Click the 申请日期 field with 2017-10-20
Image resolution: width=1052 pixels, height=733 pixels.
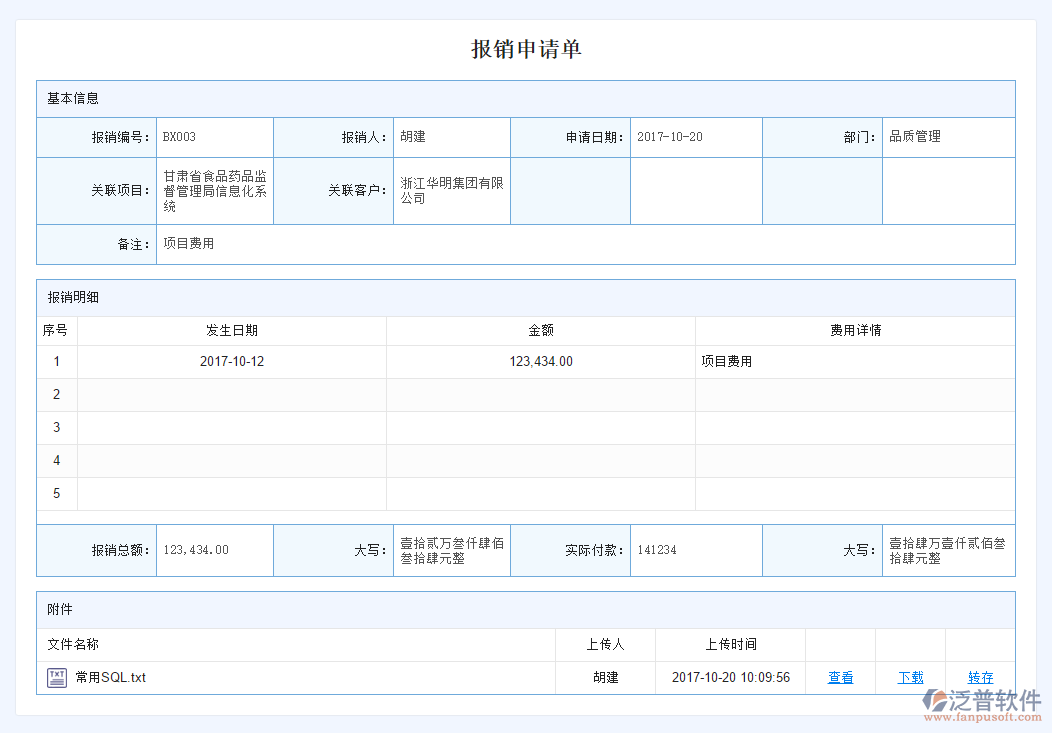pyautogui.click(x=670, y=137)
